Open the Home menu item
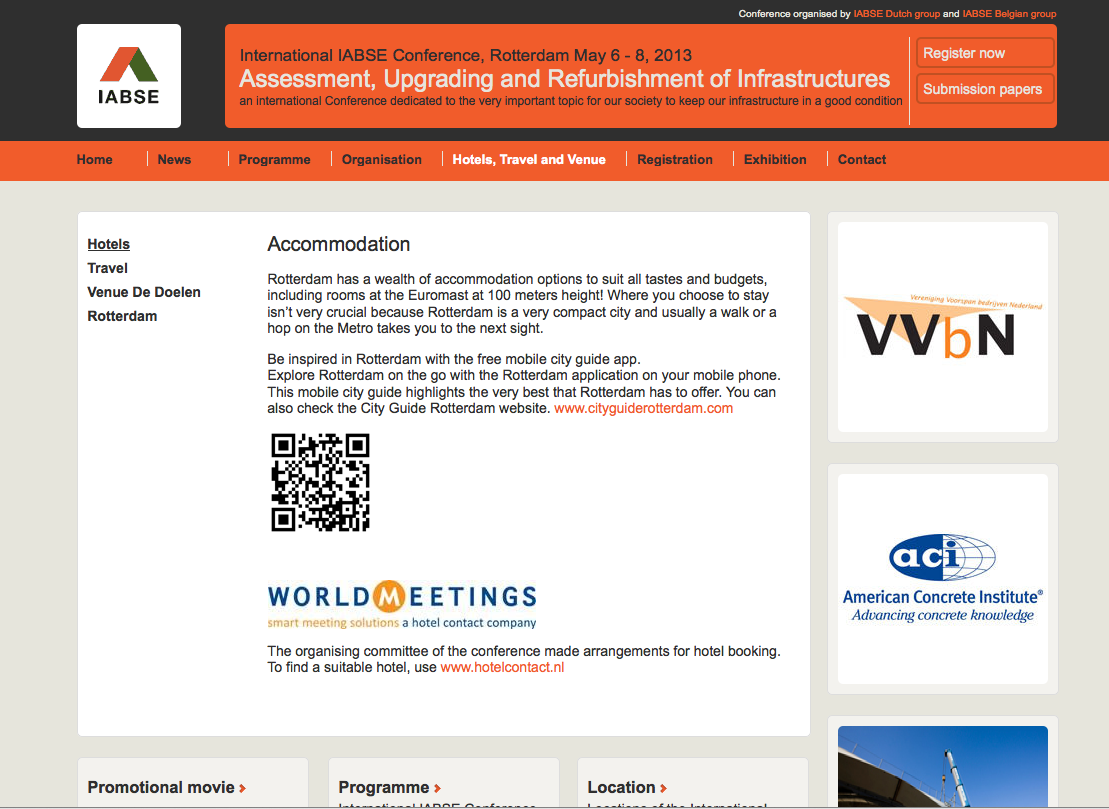 tap(94, 159)
